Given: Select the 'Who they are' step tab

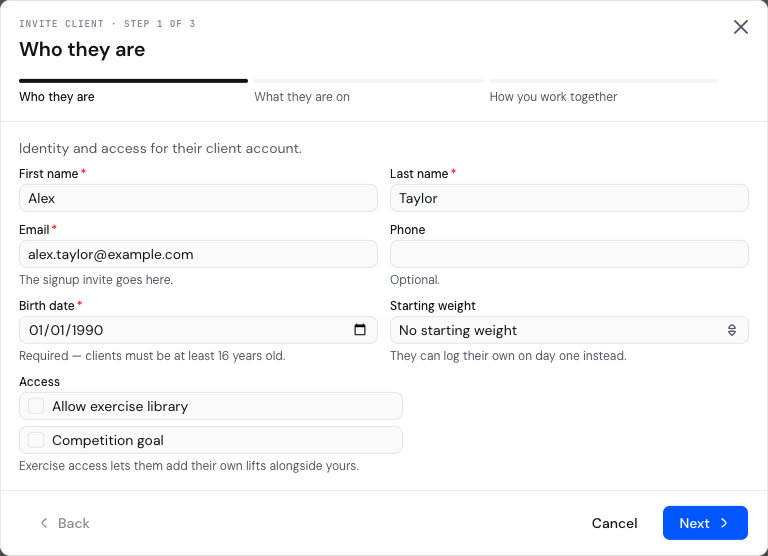Looking at the screenshot, I should pyautogui.click(x=133, y=91).
